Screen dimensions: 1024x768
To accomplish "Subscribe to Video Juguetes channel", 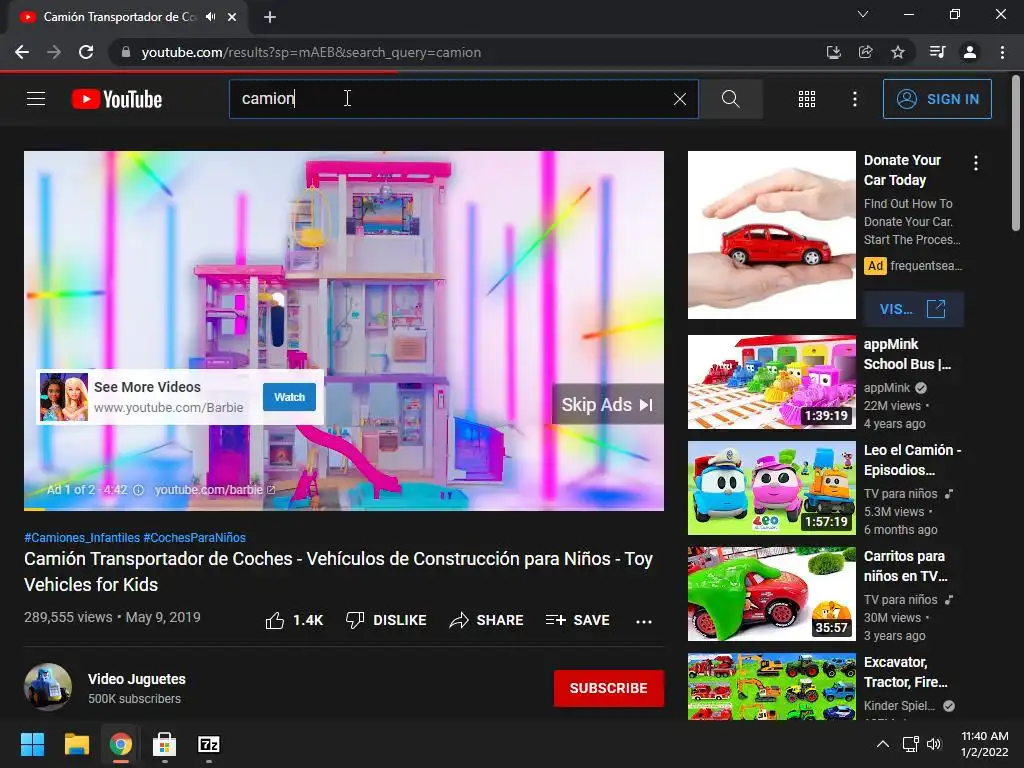I will tap(609, 688).
